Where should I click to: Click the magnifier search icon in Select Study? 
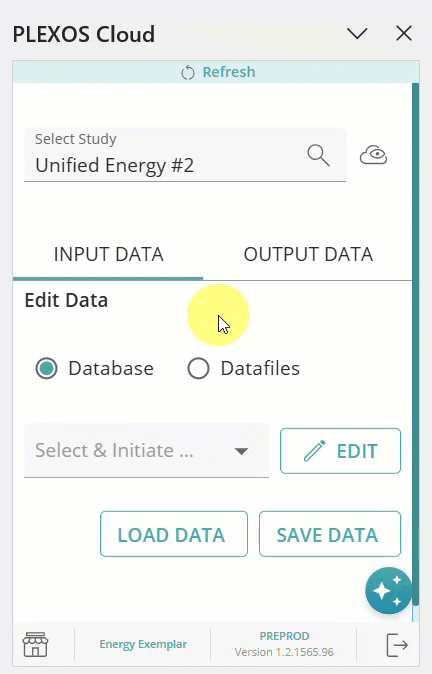(319, 155)
